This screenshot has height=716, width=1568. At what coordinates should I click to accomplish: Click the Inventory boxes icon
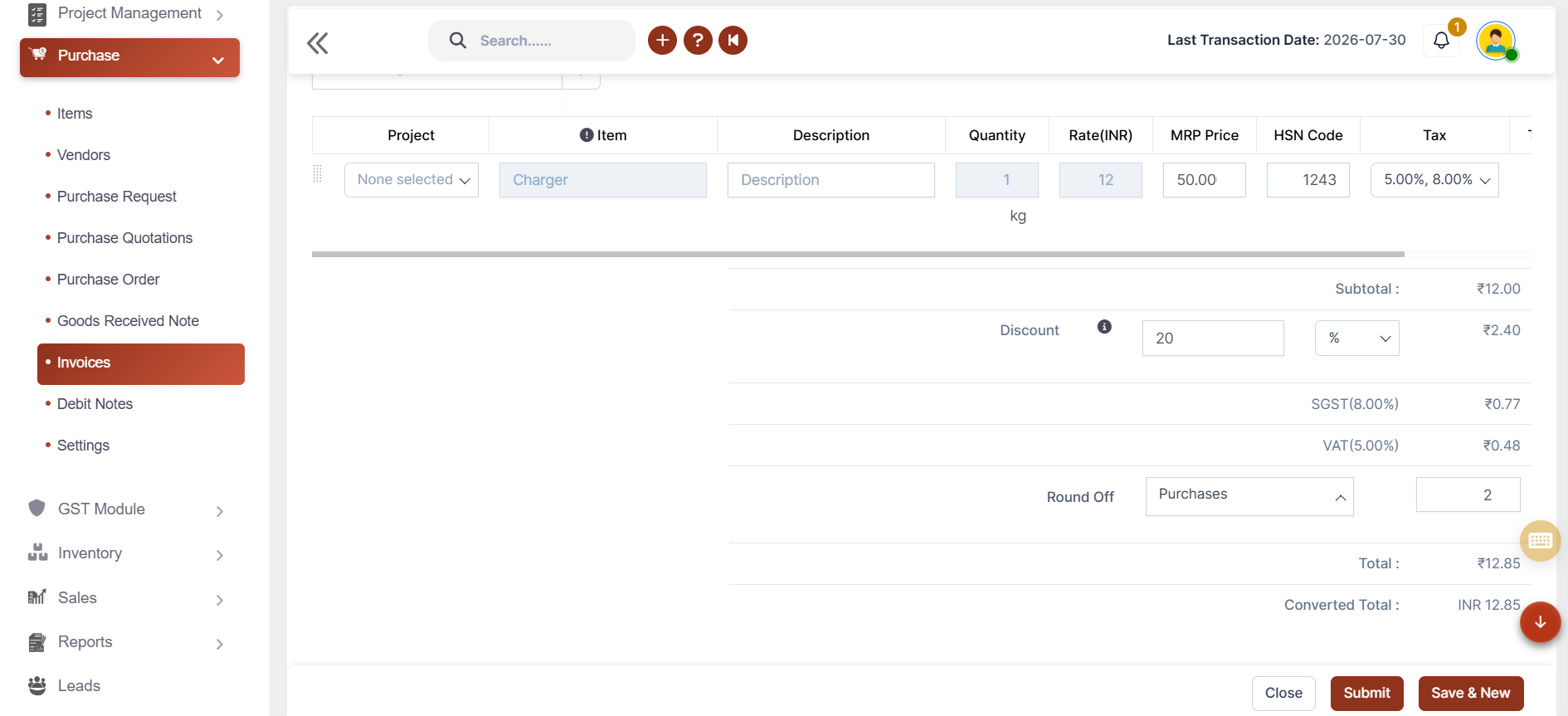click(x=37, y=553)
